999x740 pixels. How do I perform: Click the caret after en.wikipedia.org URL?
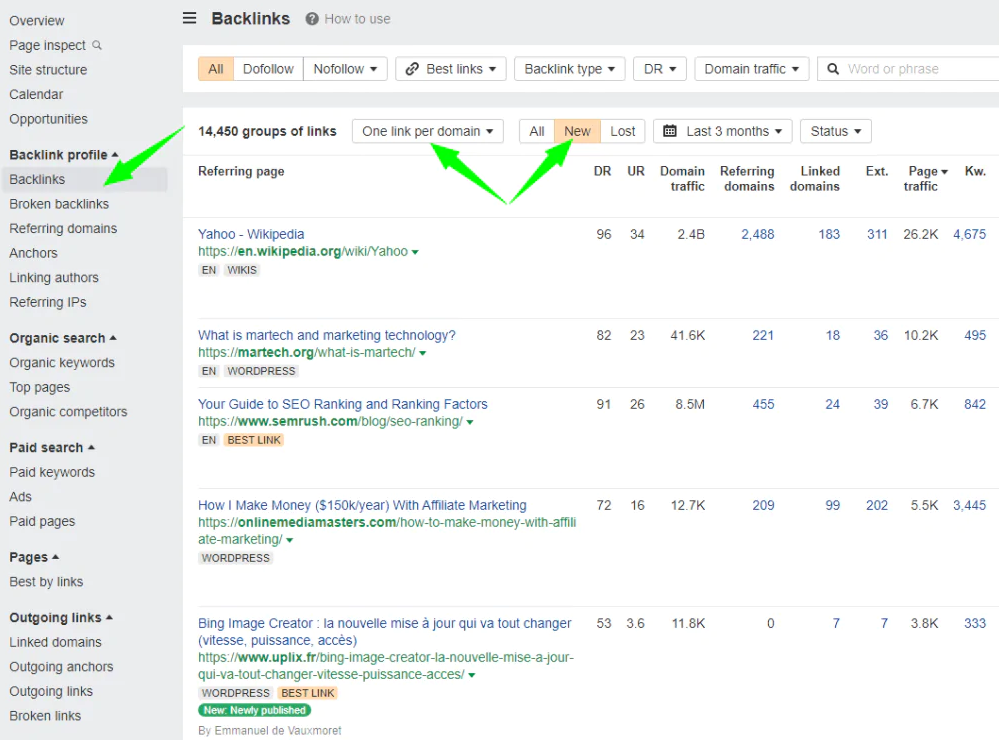point(415,252)
